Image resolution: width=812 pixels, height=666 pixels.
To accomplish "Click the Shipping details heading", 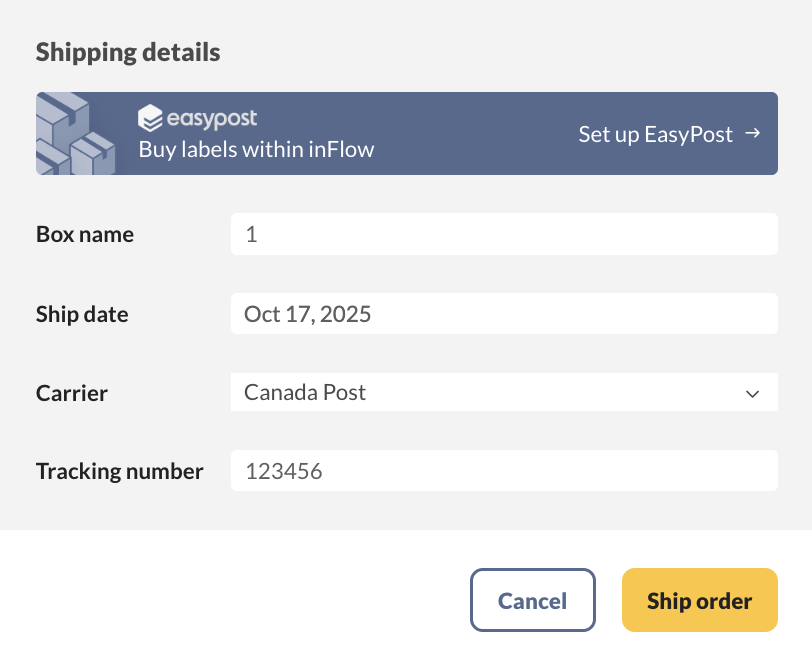I will [x=127, y=51].
